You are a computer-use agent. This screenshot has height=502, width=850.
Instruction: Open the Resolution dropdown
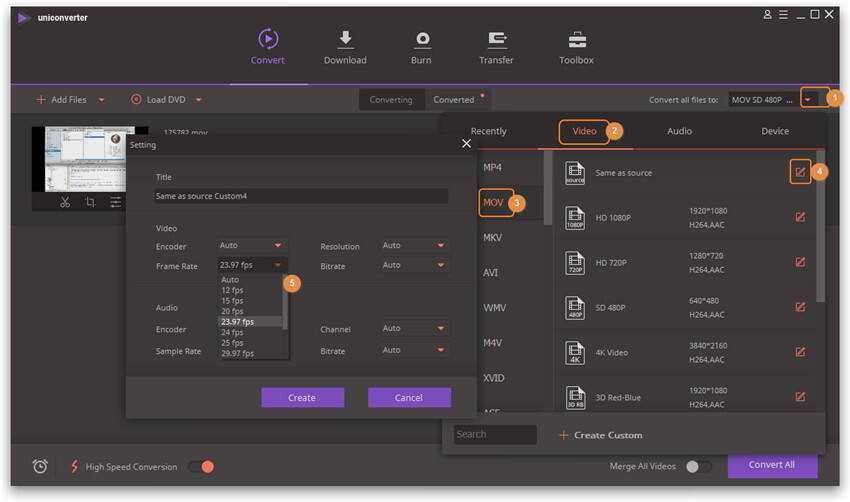coord(415,246)
